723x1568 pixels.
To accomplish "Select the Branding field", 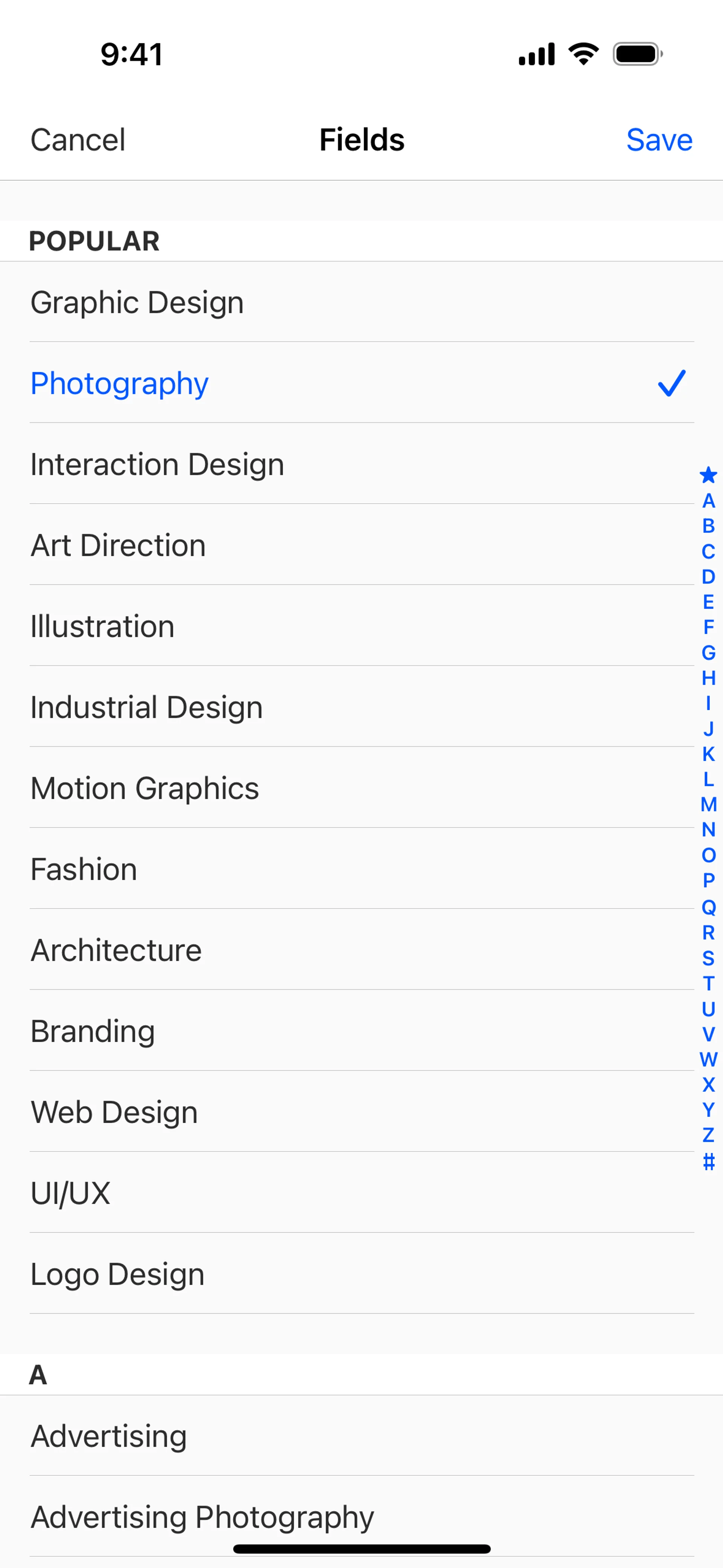I will (93, 1031).
